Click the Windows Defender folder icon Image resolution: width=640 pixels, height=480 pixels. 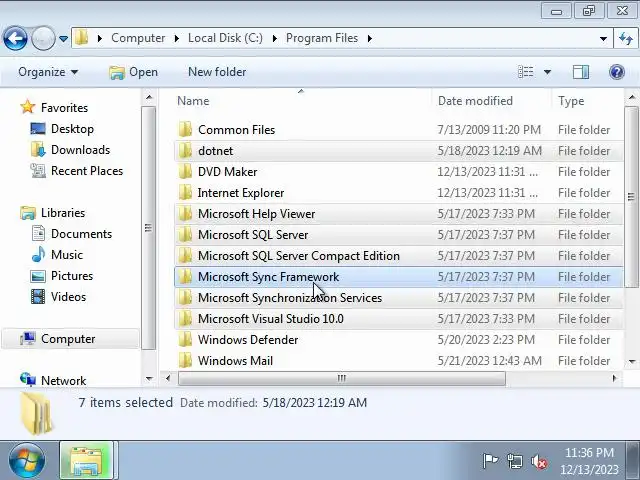pyautogui.click(x=185, y=340)
